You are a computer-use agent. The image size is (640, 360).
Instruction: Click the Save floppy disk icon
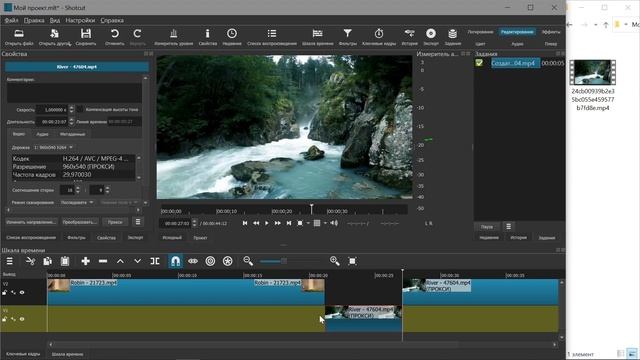tap(86, 33)
